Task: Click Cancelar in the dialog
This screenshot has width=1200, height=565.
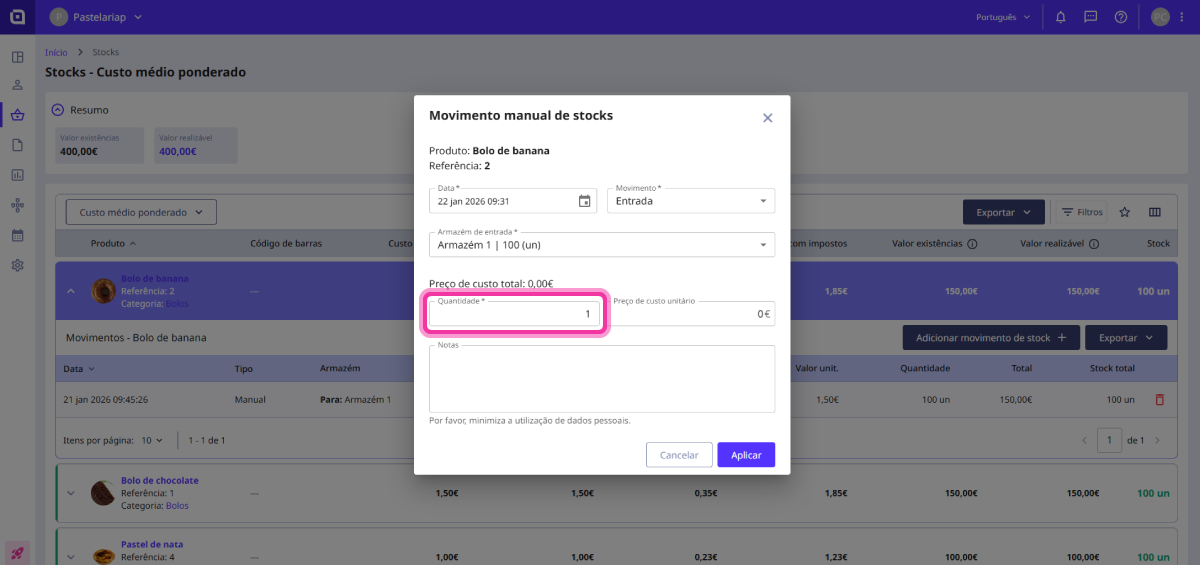Action: [679, 455]
